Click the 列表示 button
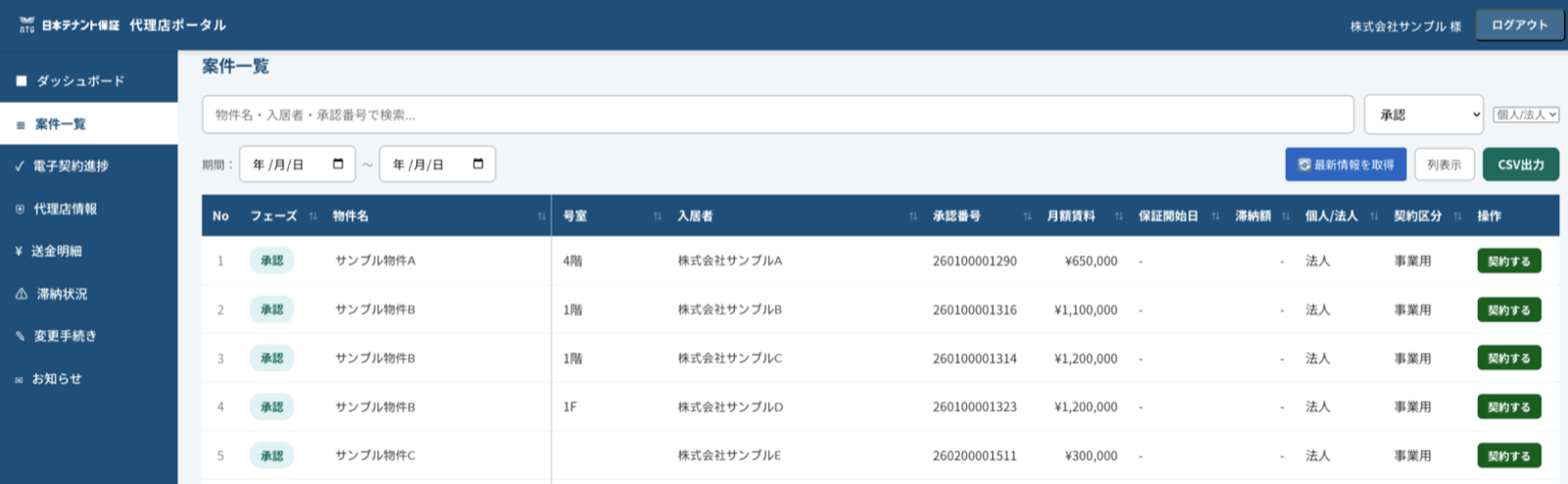1568x484 pixels. click(x=1445, y=165)
